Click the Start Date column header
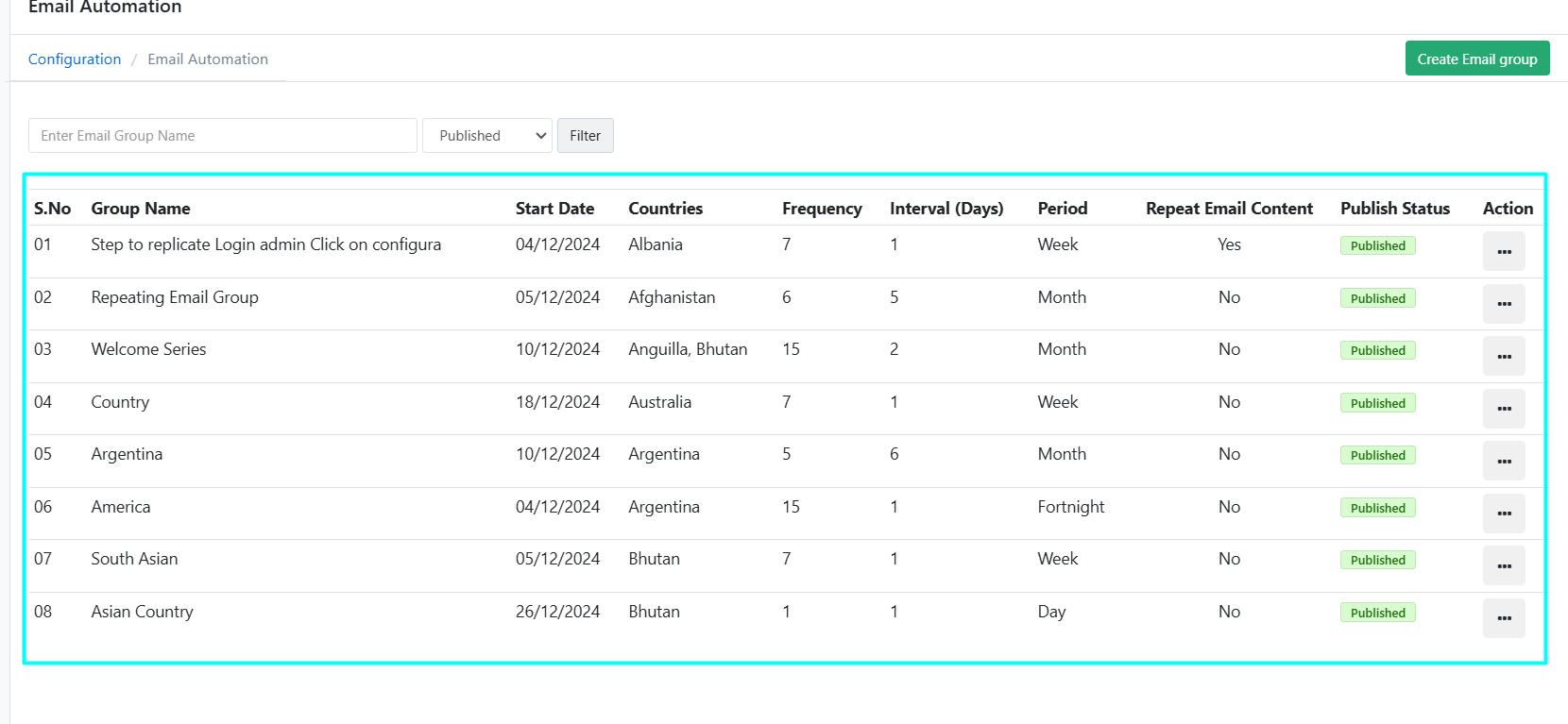1568x724 pixels. pyautogui.click(x=554, y=209)
